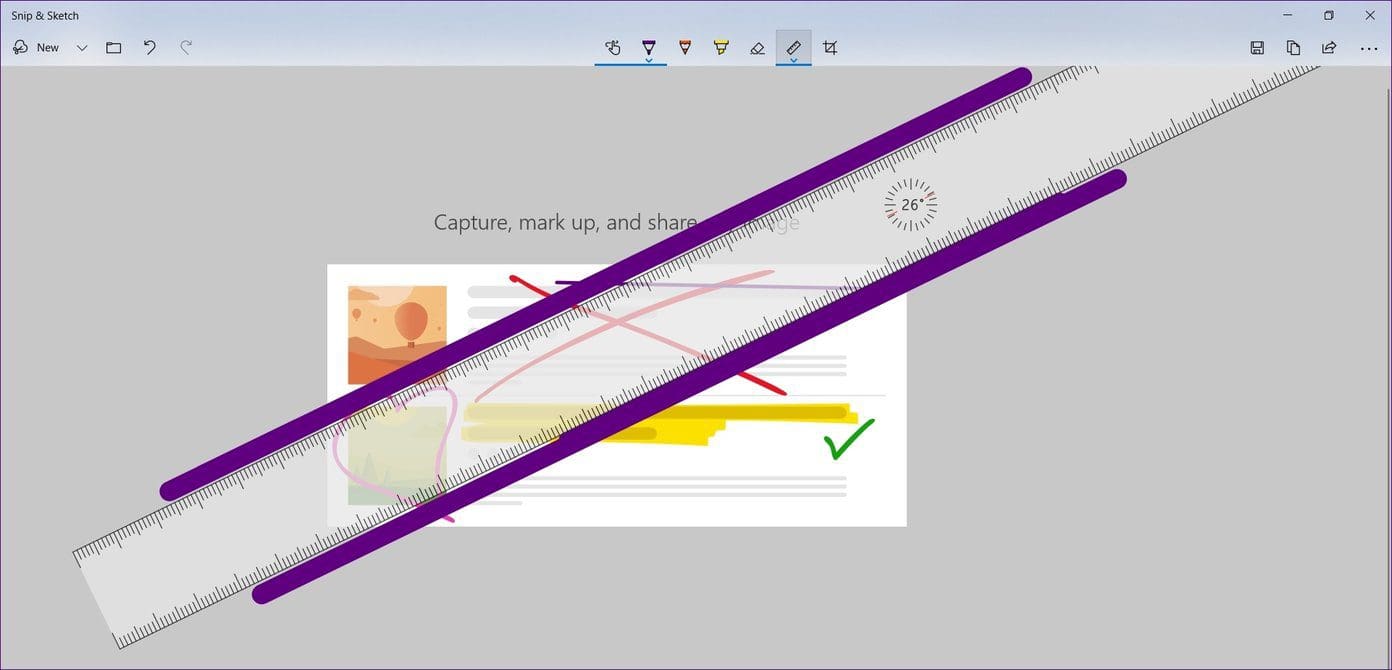Click 'Capture, mark up, and share' text
The width and height of the screenshot is (1392, 670).
pyautogui.click(x=565, y=222)
